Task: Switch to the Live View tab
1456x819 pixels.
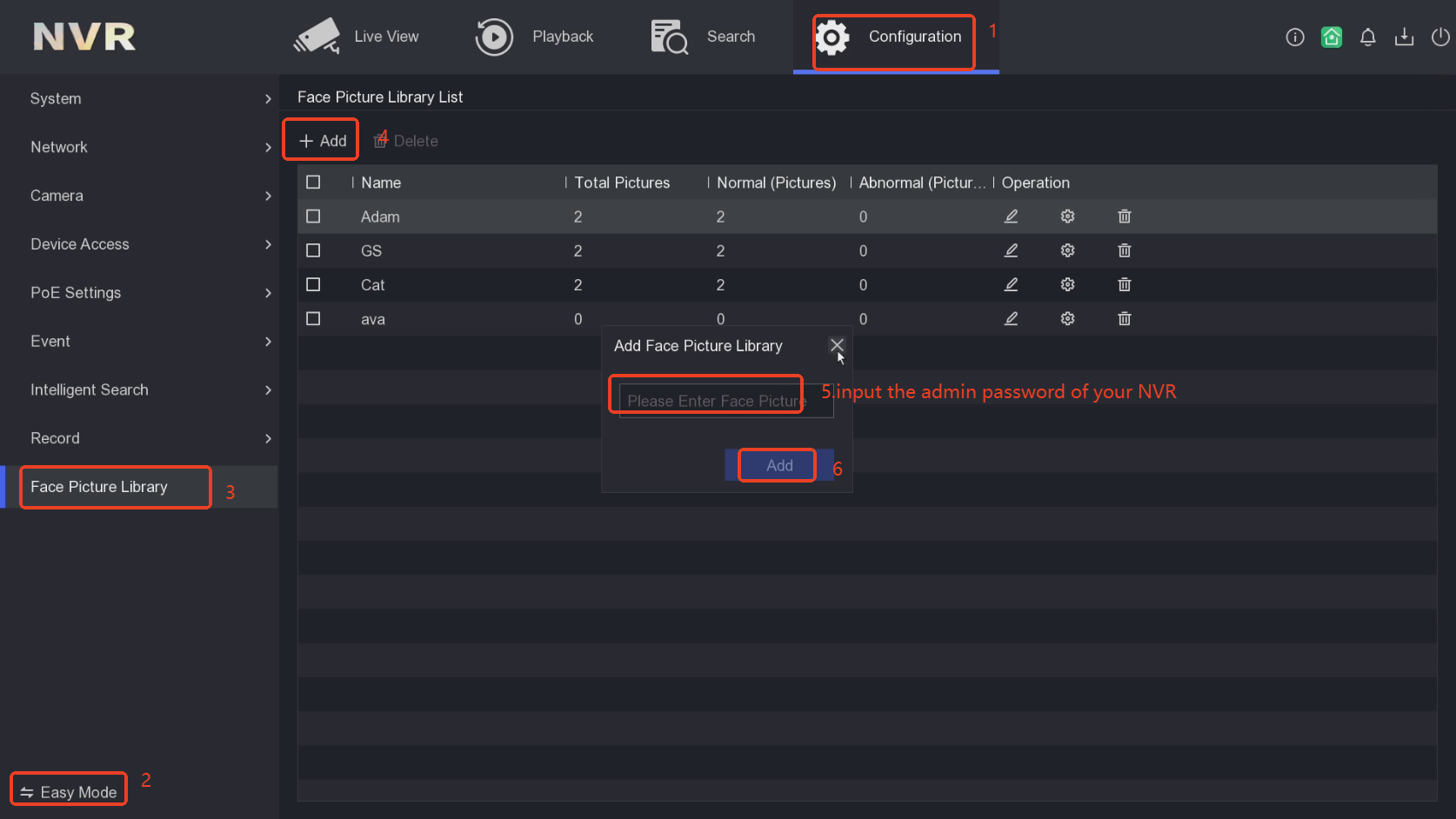Action: point(357,37)
